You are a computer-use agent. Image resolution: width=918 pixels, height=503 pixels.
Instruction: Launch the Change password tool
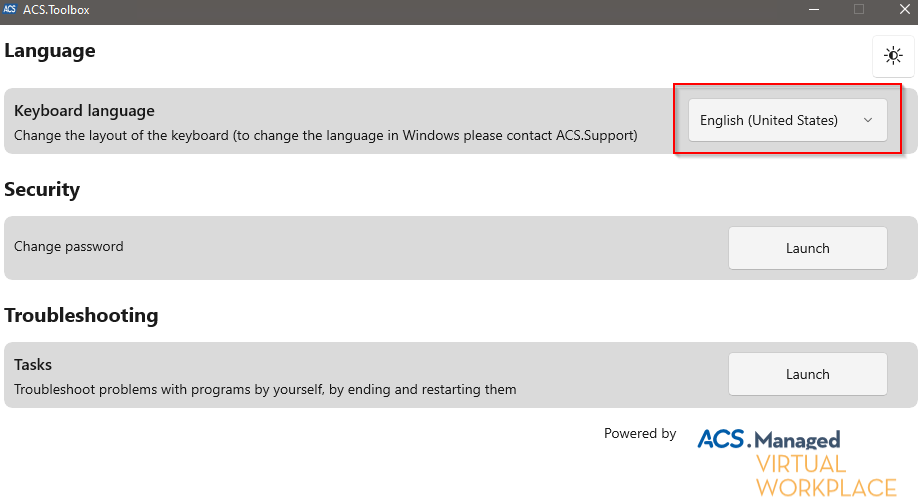click(807, 248)
